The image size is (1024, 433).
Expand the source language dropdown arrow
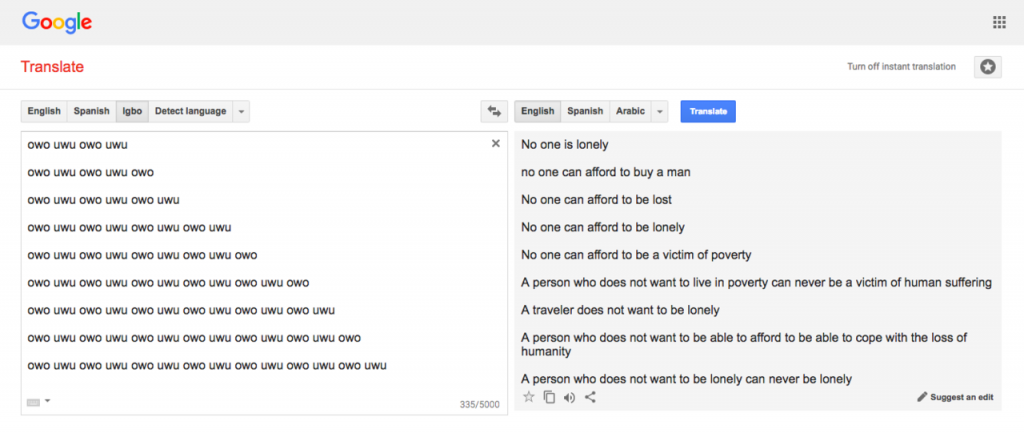[242, 111]
